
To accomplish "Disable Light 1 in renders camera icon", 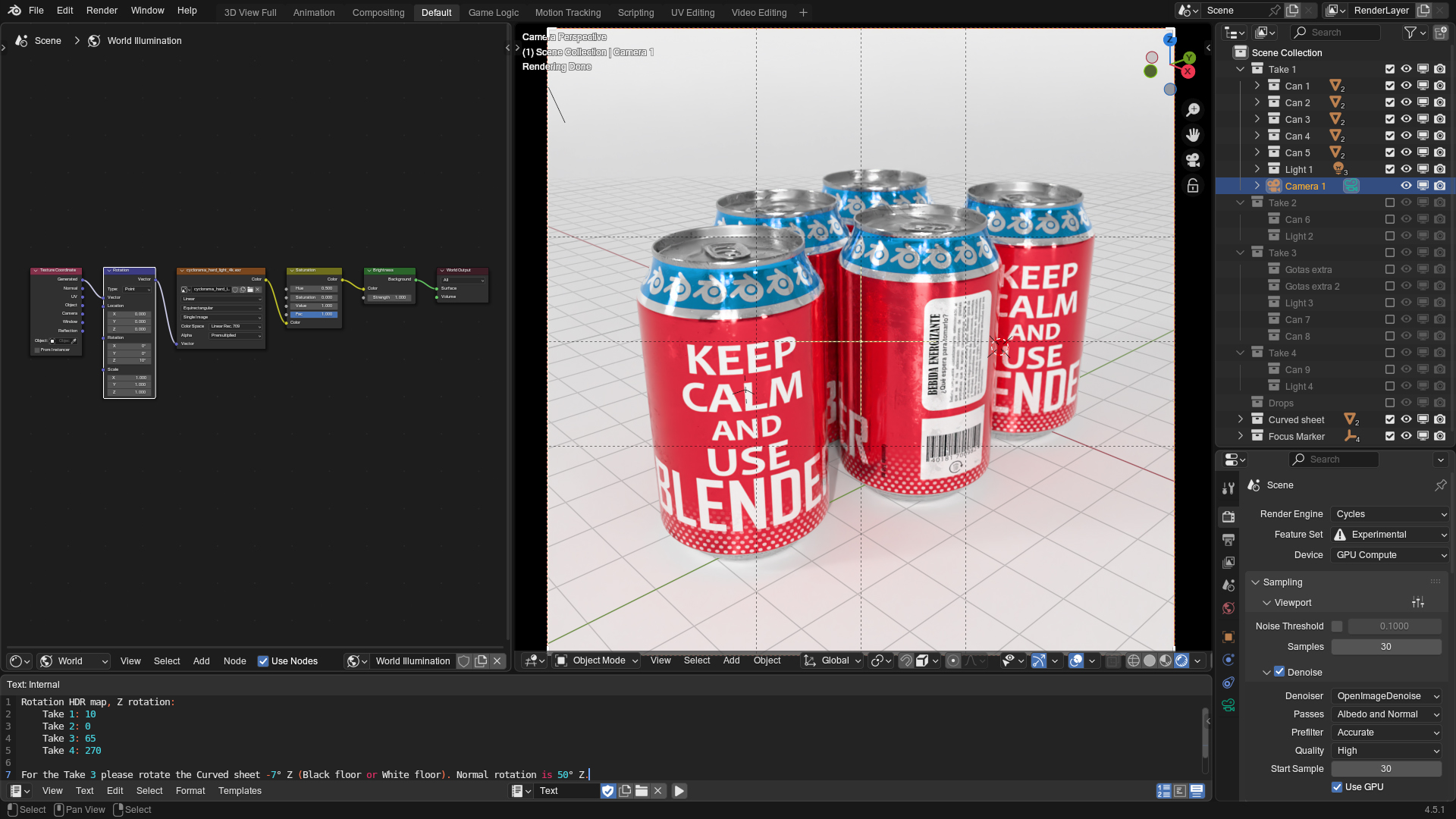I will [1440, 169].
